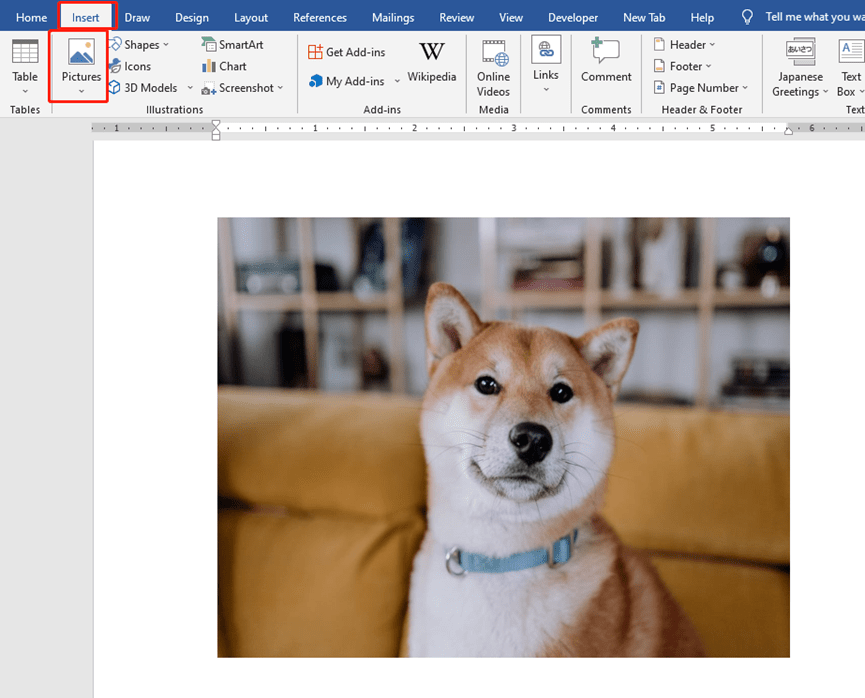865x698 pixels.
Task: Open the 3D Models dropdown arrow
Action: (190, 88)
